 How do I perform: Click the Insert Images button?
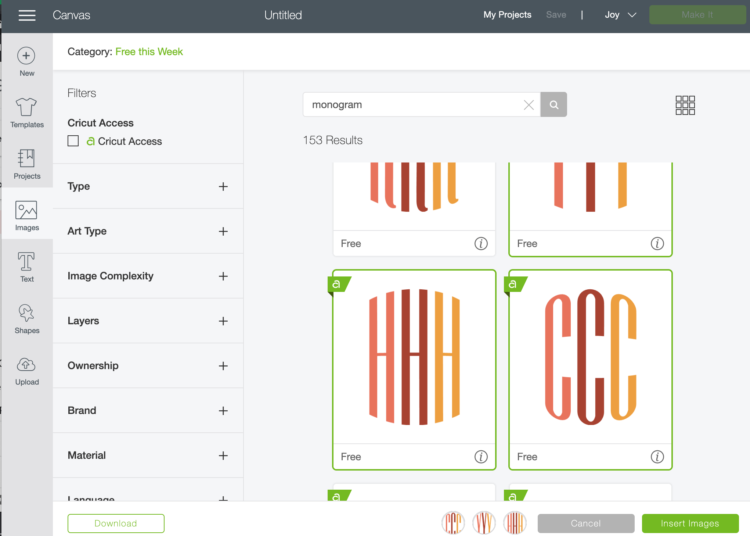[x=690, y=523]
